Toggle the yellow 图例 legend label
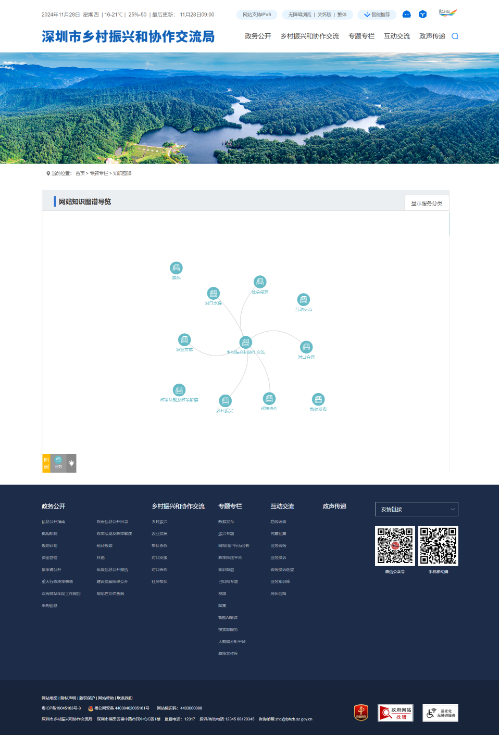This screenshot has height=735, width=499. pyautogui.click(x=46, y=463)
